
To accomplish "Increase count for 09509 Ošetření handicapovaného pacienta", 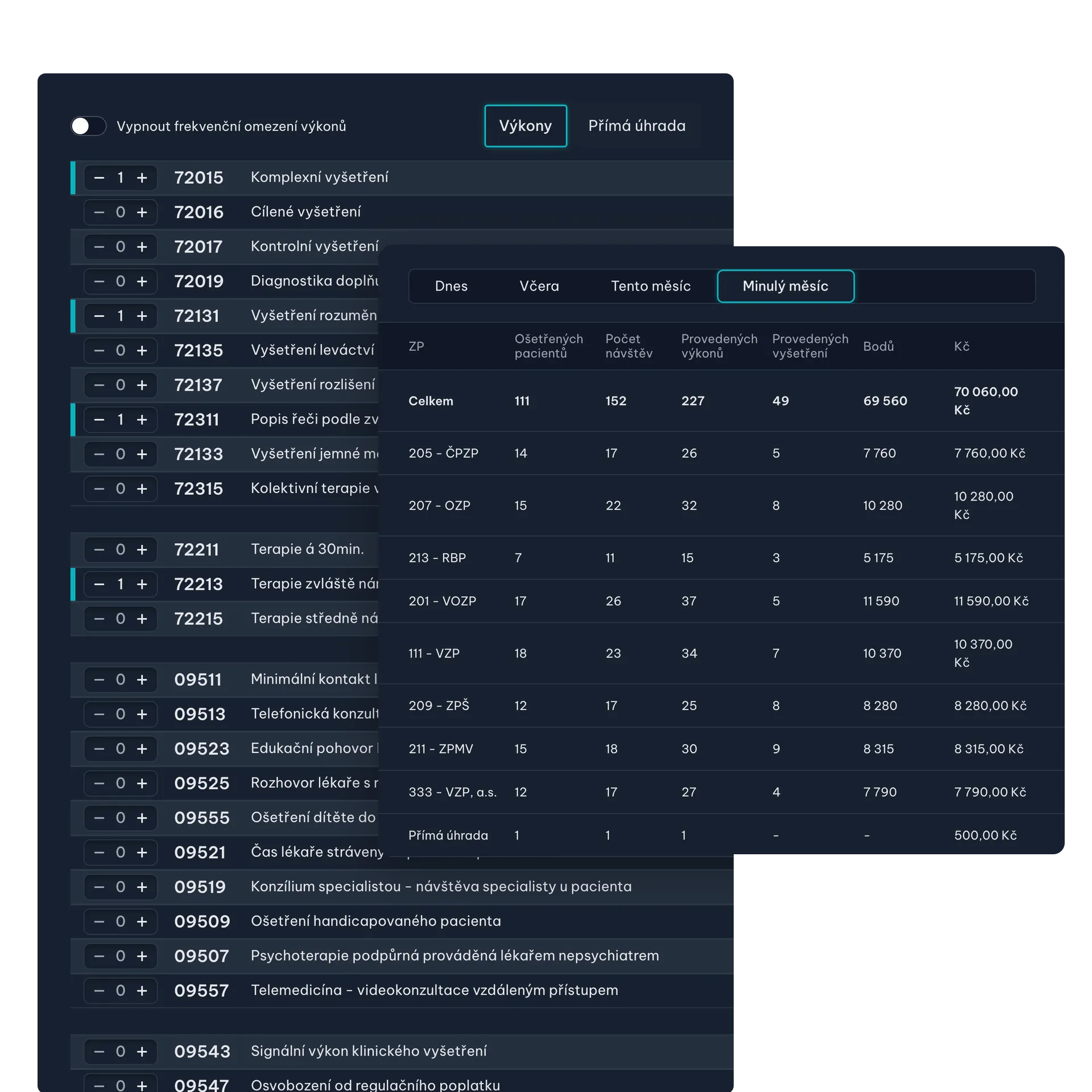I will (142, 921).
